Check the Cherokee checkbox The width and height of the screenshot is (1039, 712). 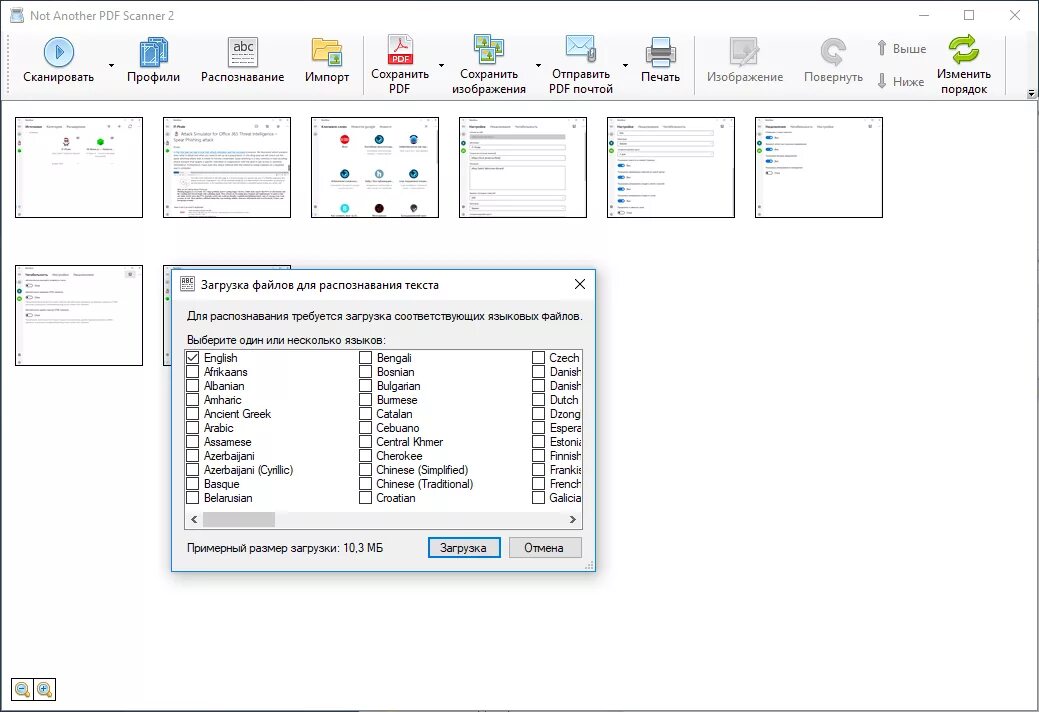[365, 456]
